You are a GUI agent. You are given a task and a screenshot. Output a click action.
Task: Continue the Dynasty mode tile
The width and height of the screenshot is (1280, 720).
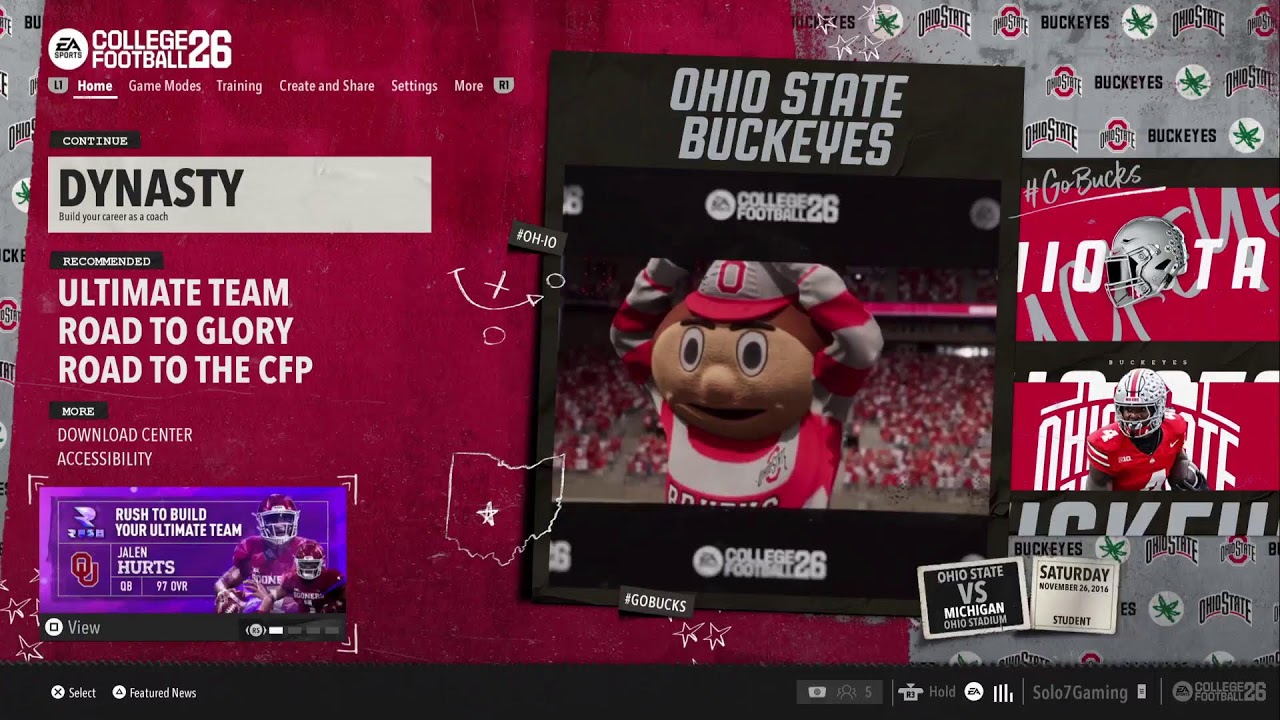tap(239, 194)
